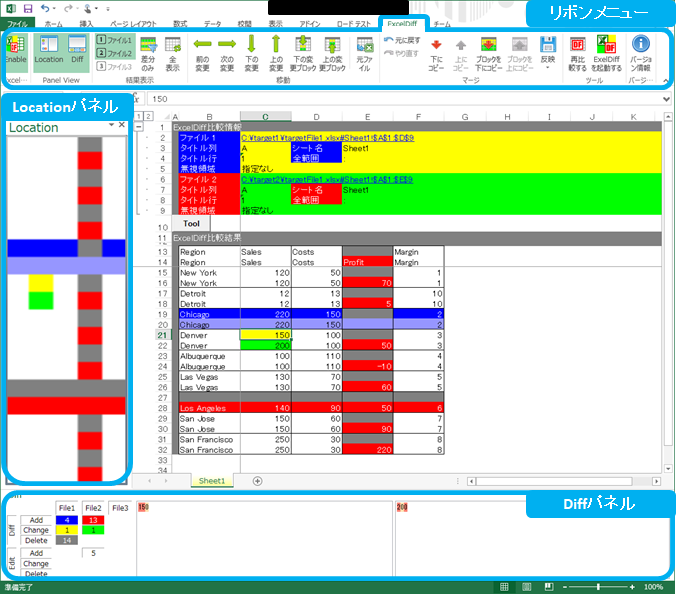The height and width of the screenshot is (594, 676).
Task: Launch ExcelDiff (ExcelDiffを起動する) icon
Action: coord(606,53)
